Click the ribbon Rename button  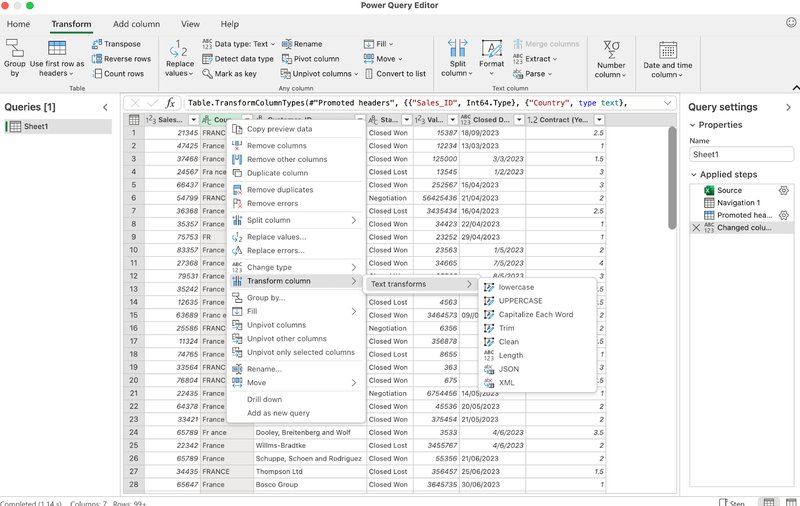coord(302,44)
